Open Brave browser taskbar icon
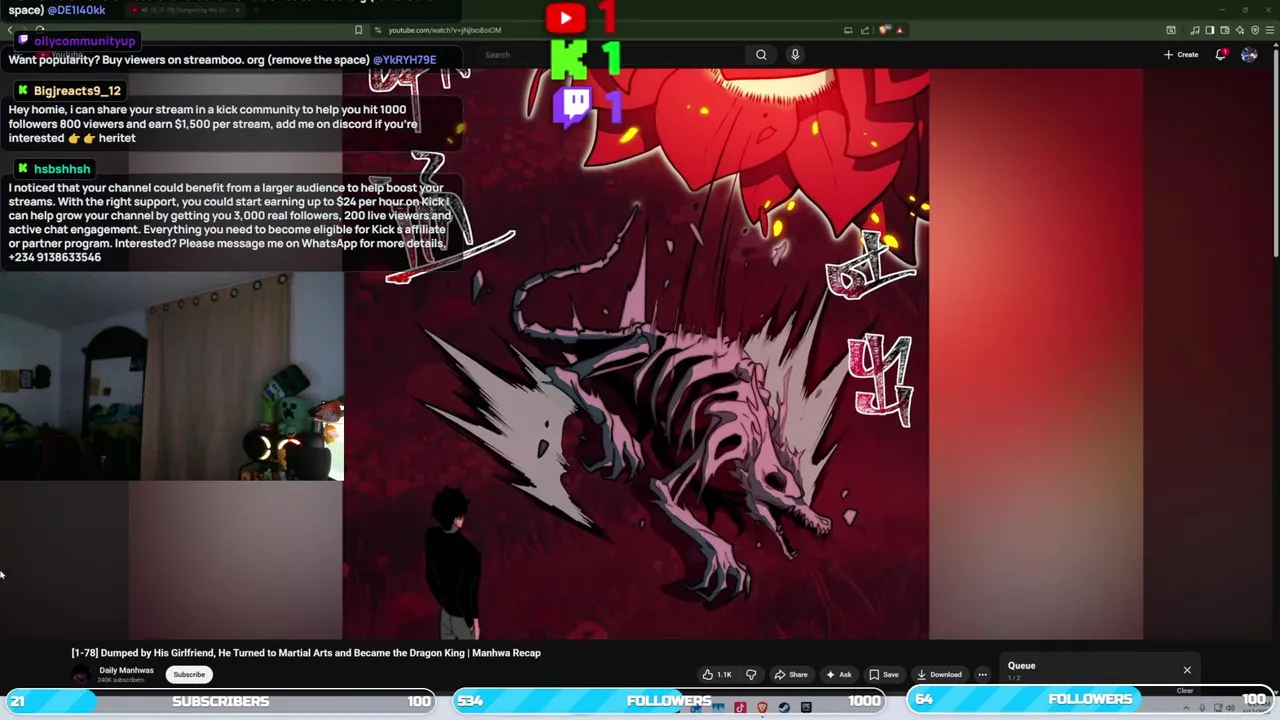The image size is (1280, 720). pyautogui.click(x=762, y=707)
